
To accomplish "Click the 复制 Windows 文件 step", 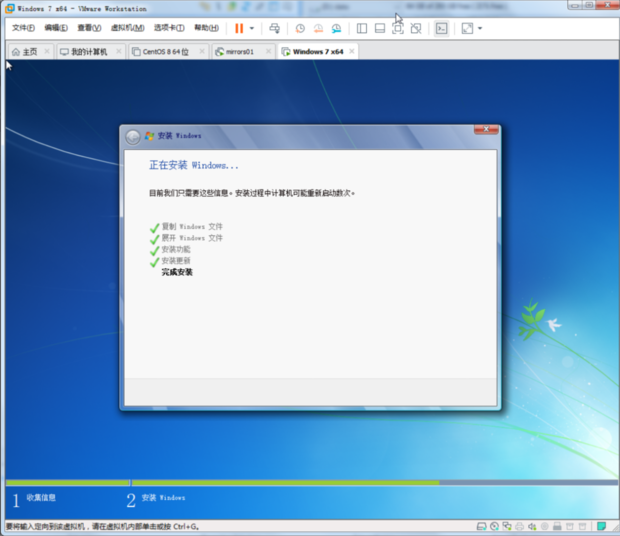I will (x=192, y=226).
